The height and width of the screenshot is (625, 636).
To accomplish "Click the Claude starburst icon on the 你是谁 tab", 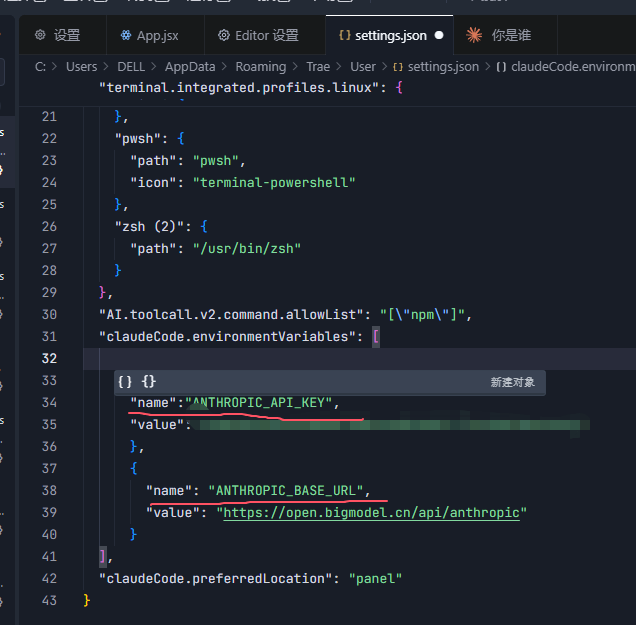I will click(474, 35).
